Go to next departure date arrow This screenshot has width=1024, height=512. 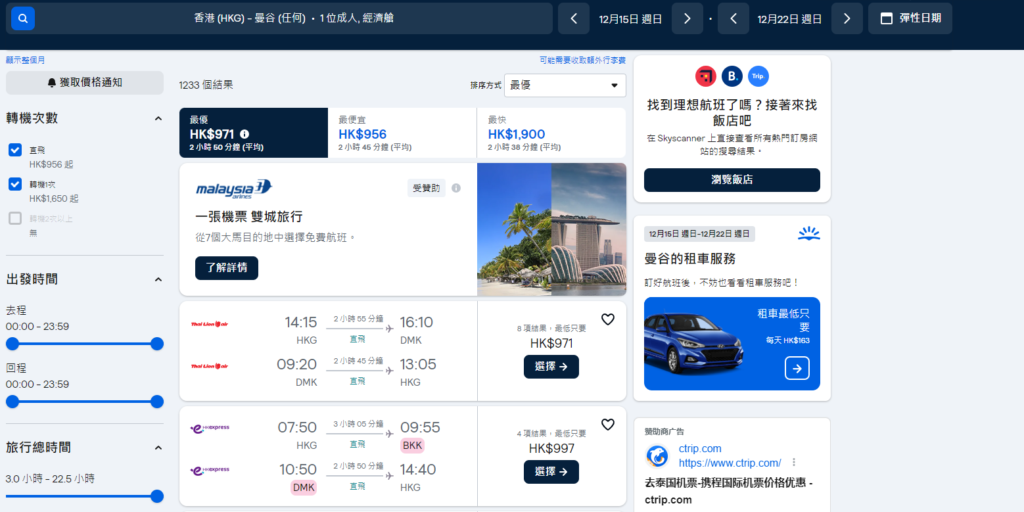tap(686, 18)
